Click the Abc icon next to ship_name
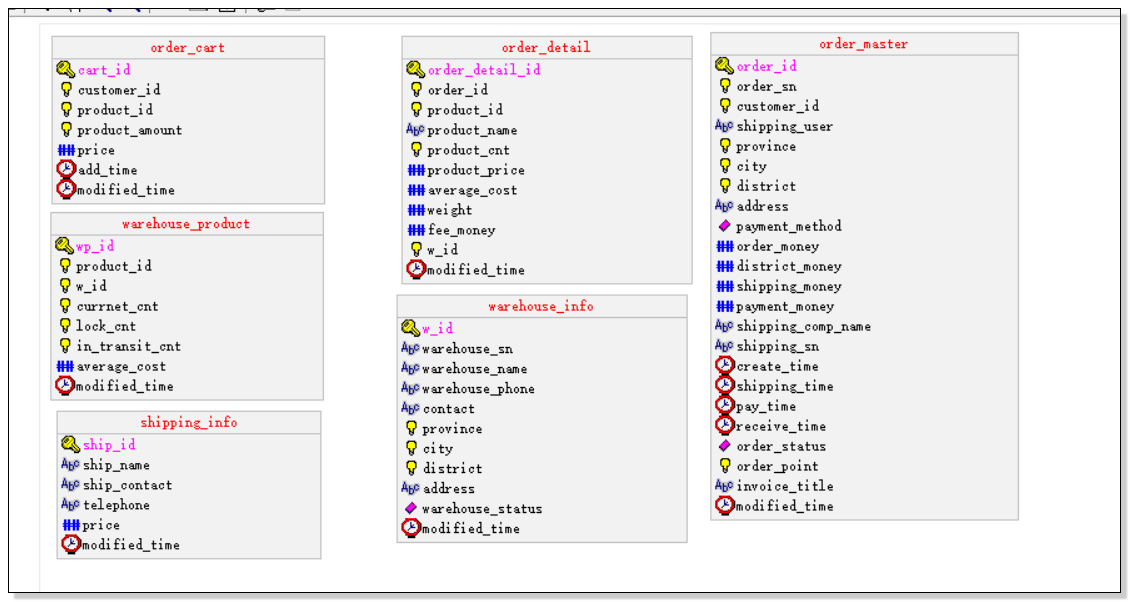1130x602 pixels. point(70,464)
